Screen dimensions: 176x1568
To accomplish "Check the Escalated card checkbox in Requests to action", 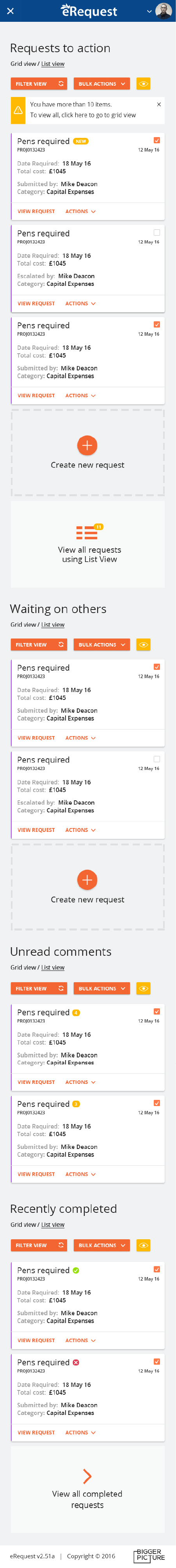I will coord(156,233).
